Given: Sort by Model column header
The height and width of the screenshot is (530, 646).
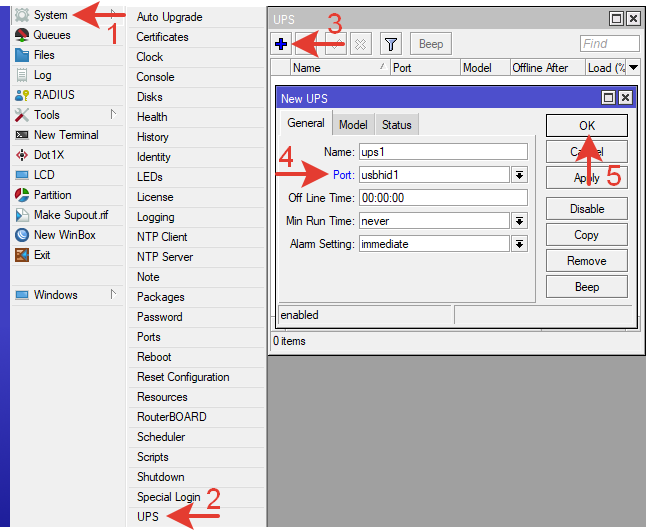Looking at the screenshot, I should 485,68.
